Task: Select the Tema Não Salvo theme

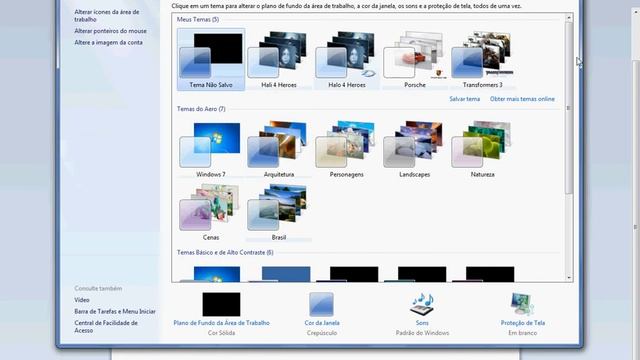Action: pos(211,59)
